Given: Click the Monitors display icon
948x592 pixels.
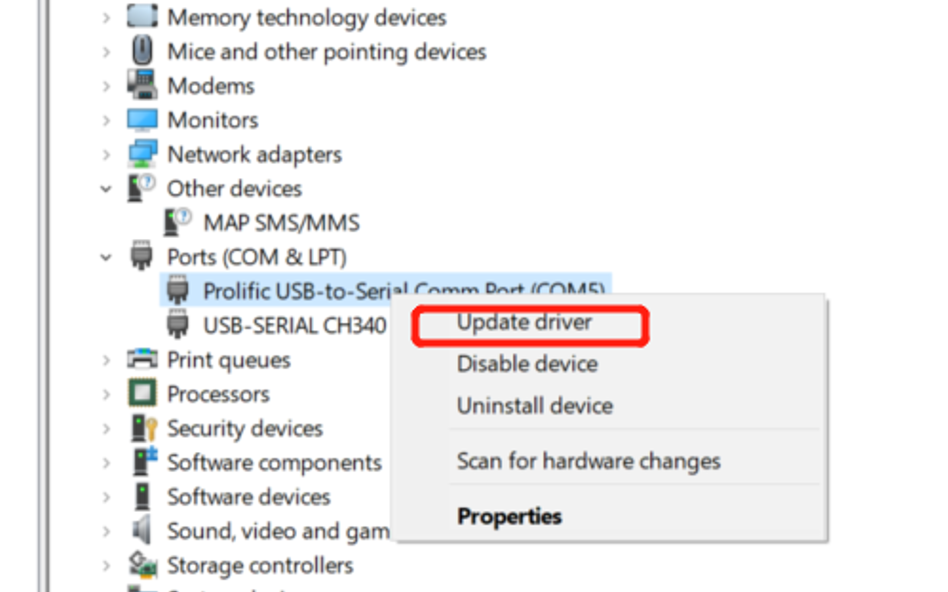Looking at the screenshot, I should point(142,119).
